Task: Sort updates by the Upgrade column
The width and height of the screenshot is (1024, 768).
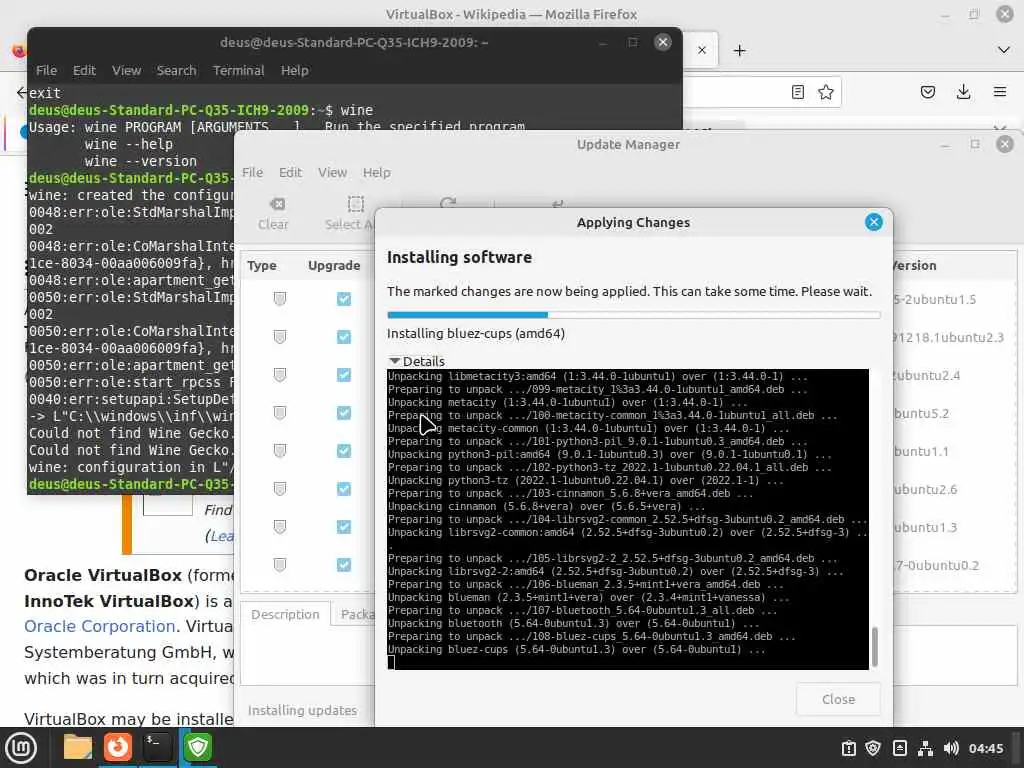Action: pos(334,266)
